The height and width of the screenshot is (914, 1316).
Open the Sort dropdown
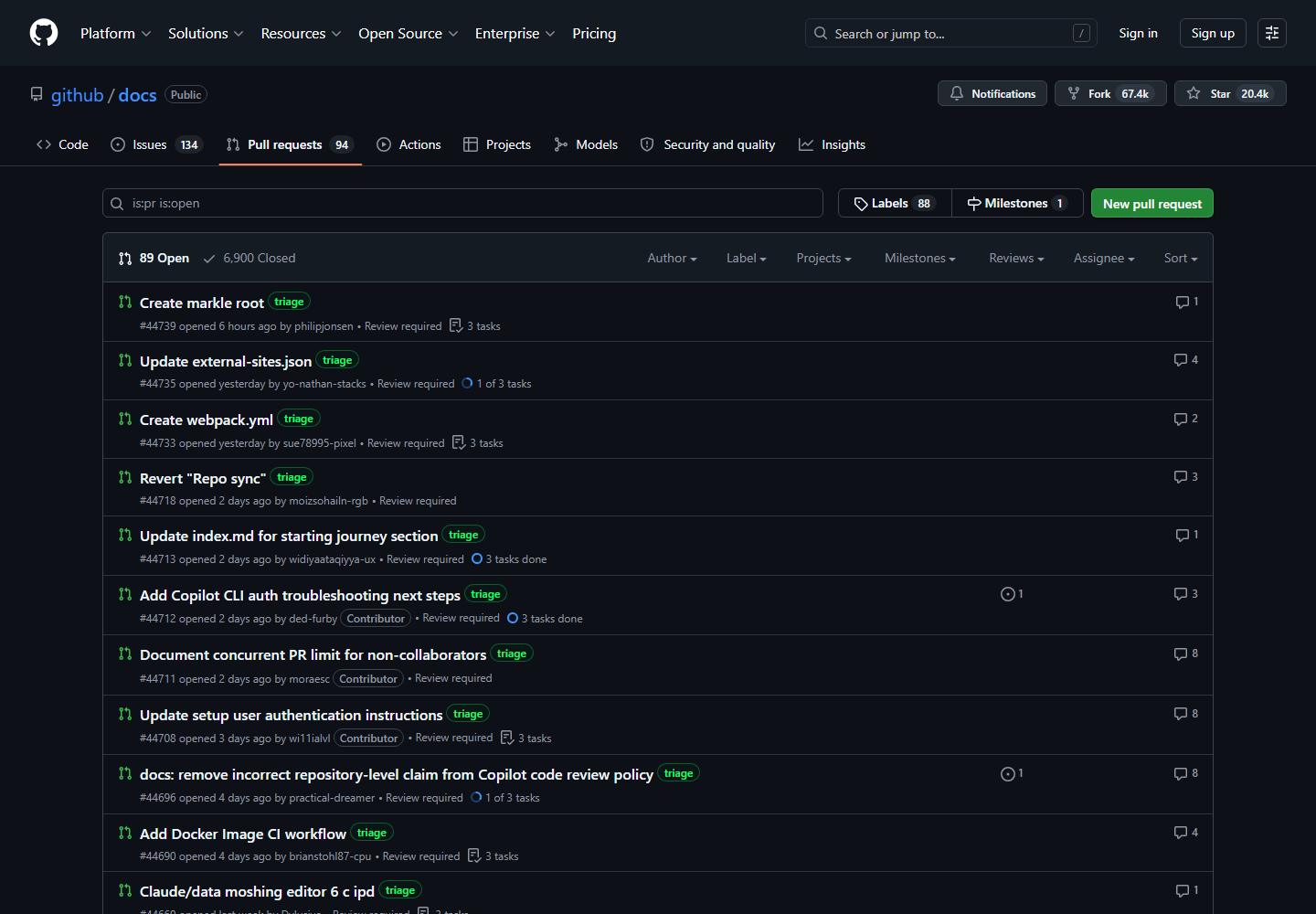tap(1181, 258)
